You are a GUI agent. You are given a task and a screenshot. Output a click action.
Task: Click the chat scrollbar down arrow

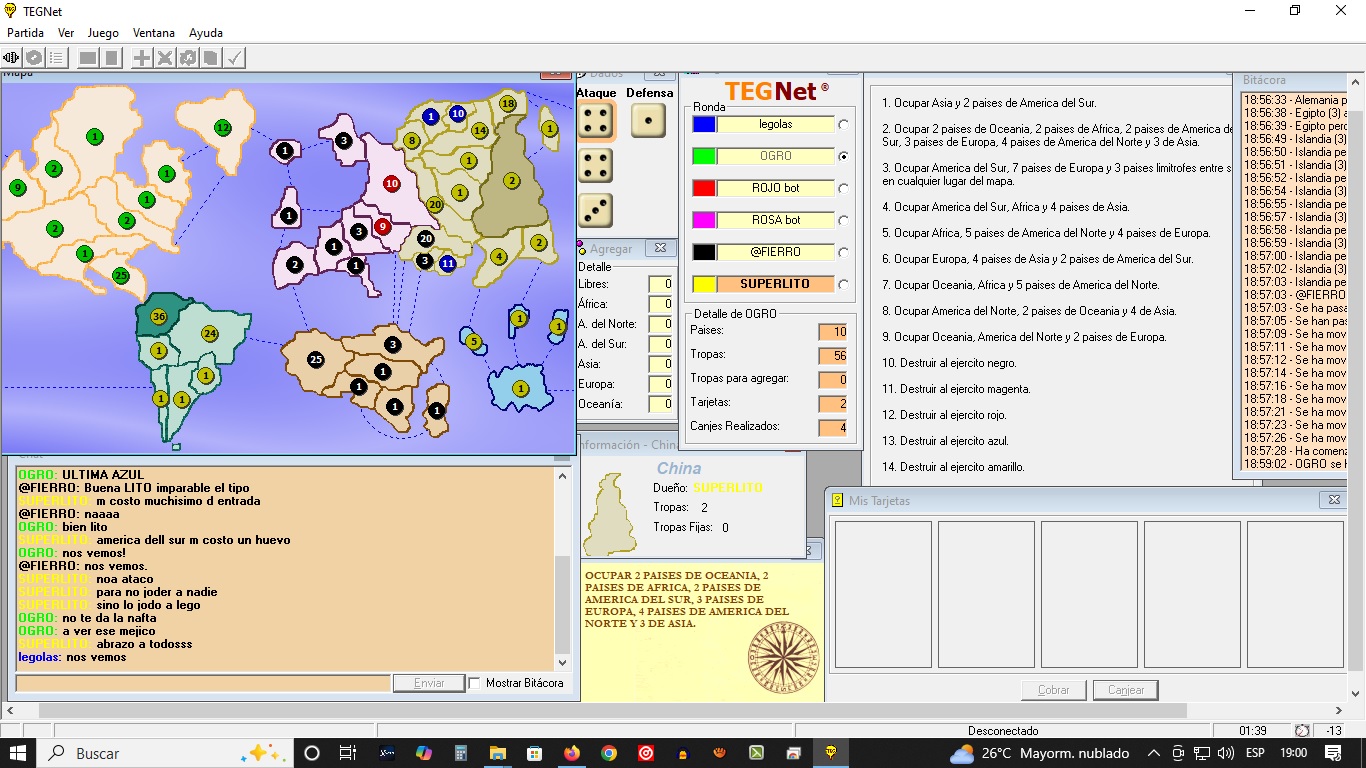(562, 662)
